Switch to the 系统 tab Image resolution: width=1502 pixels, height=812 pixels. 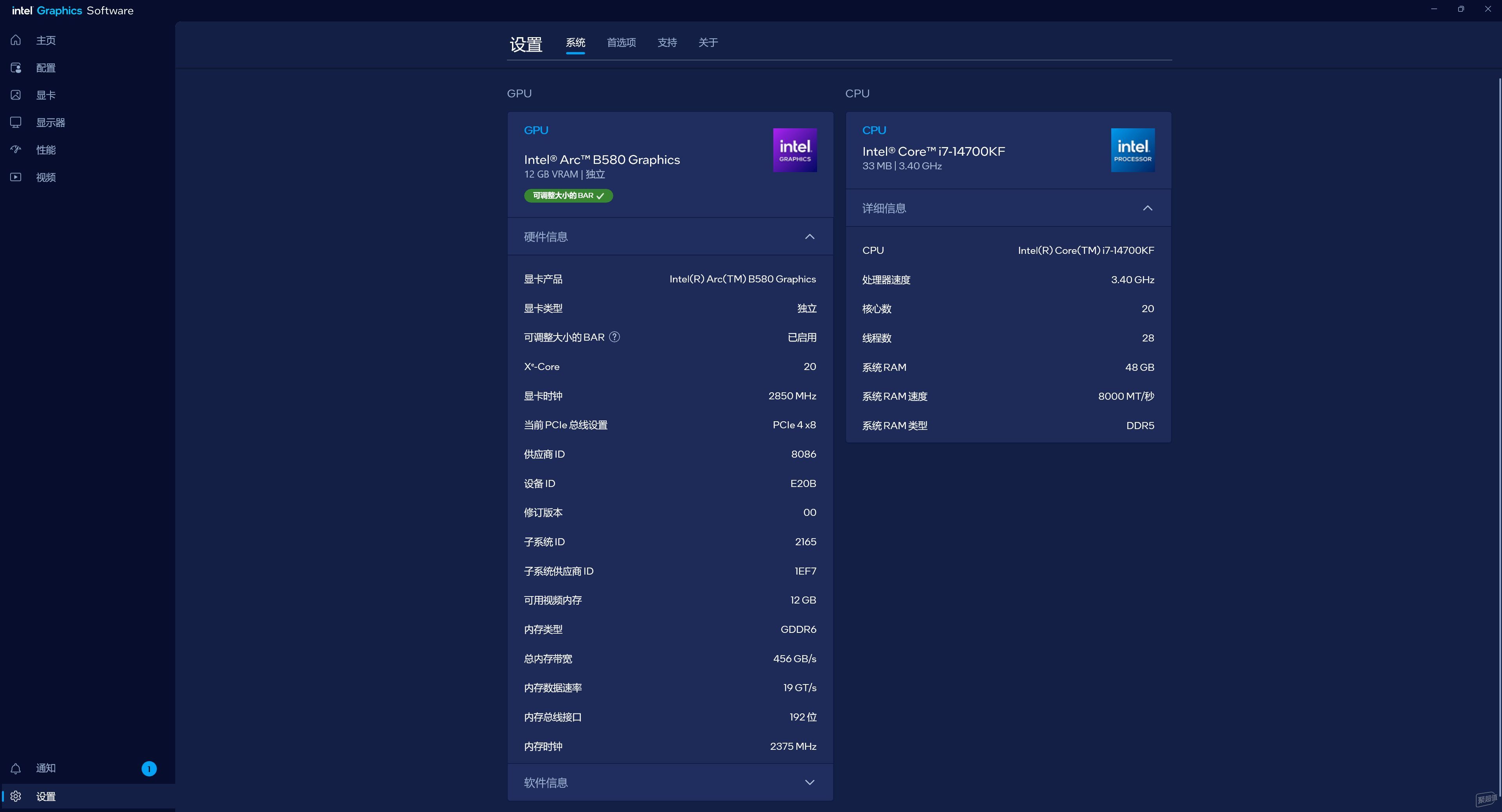point(575,43)
